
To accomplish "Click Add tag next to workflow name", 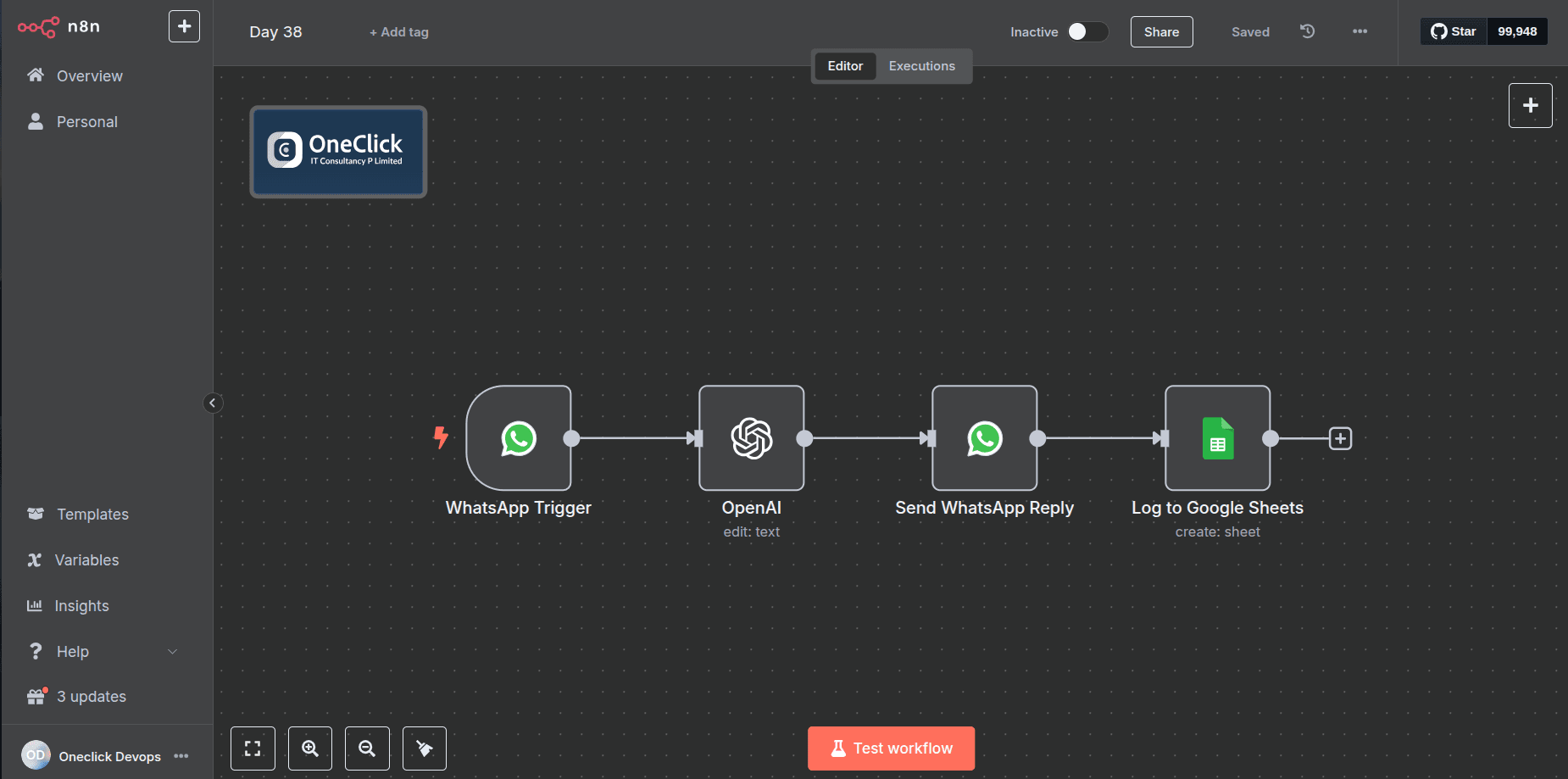I will (x=399, y=32).
